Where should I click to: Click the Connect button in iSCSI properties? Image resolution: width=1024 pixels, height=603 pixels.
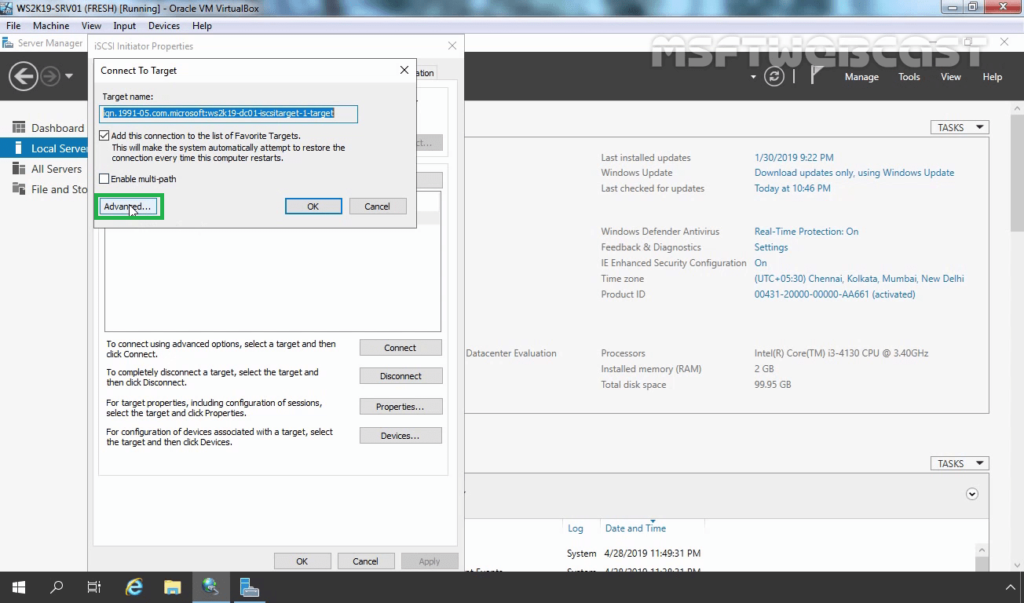[x=400, y=348]
